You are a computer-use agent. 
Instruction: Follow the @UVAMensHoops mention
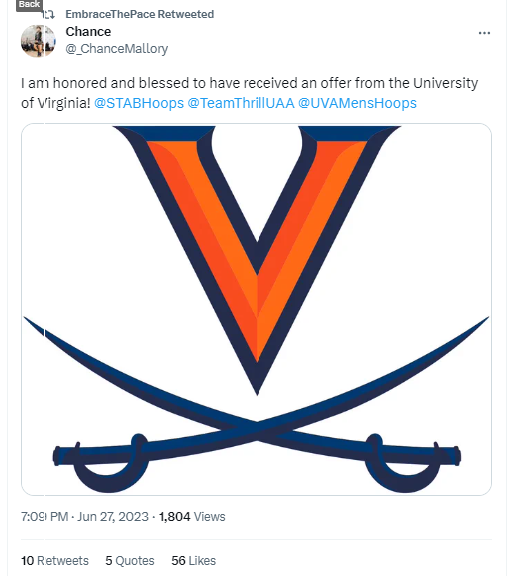(357, 103)
